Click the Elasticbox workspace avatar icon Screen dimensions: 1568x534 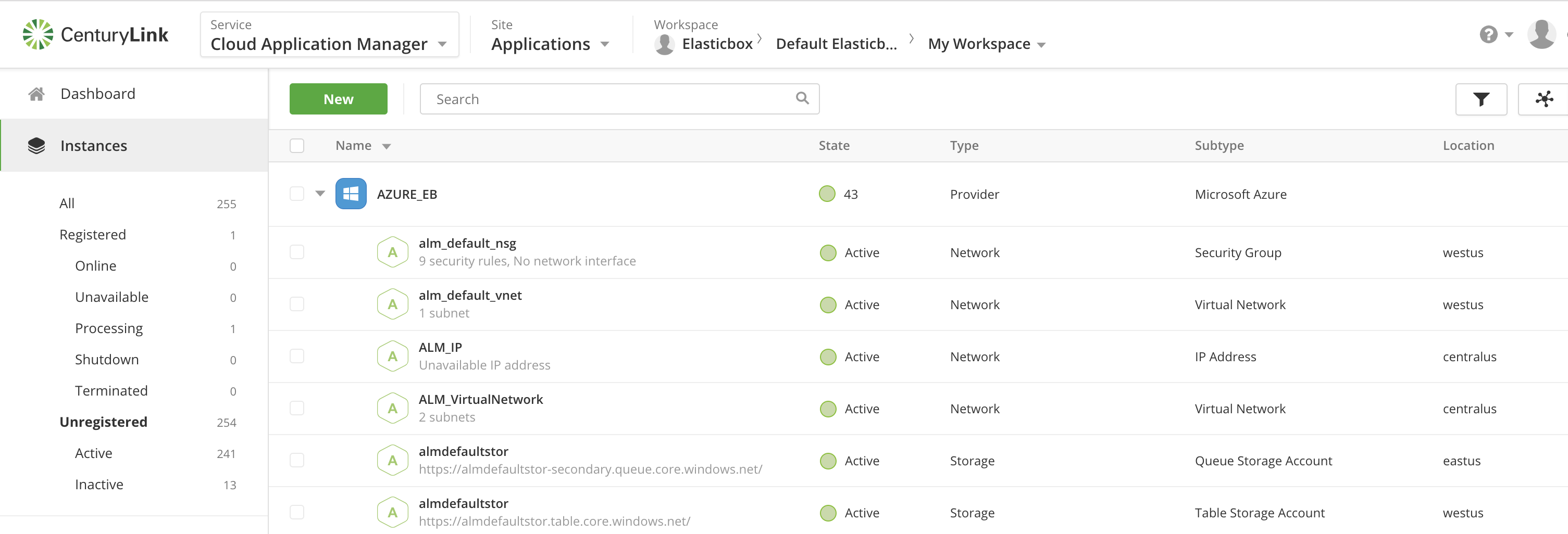coord(664,44)
